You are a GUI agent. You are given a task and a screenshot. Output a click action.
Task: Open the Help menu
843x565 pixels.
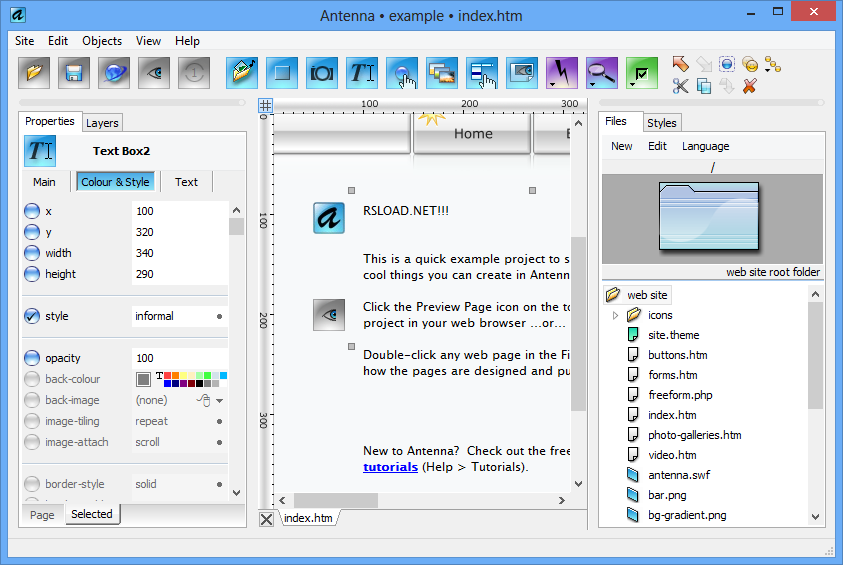[x=187, y=41]
